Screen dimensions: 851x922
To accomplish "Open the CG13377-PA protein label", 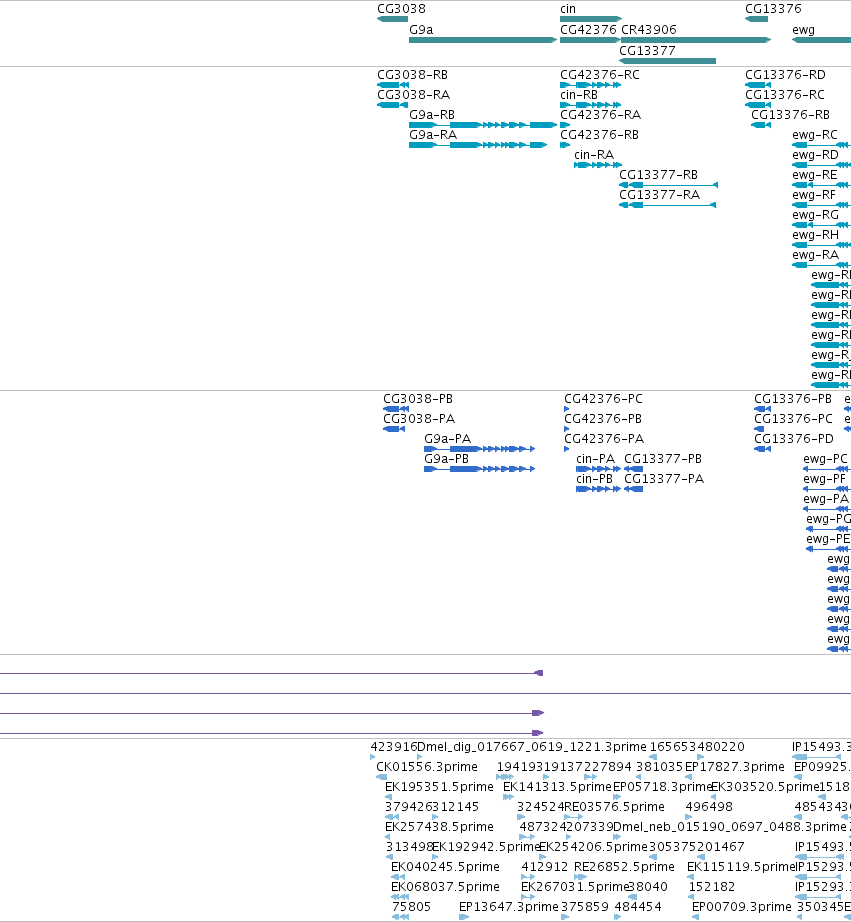I will click(x=664, y=479).
